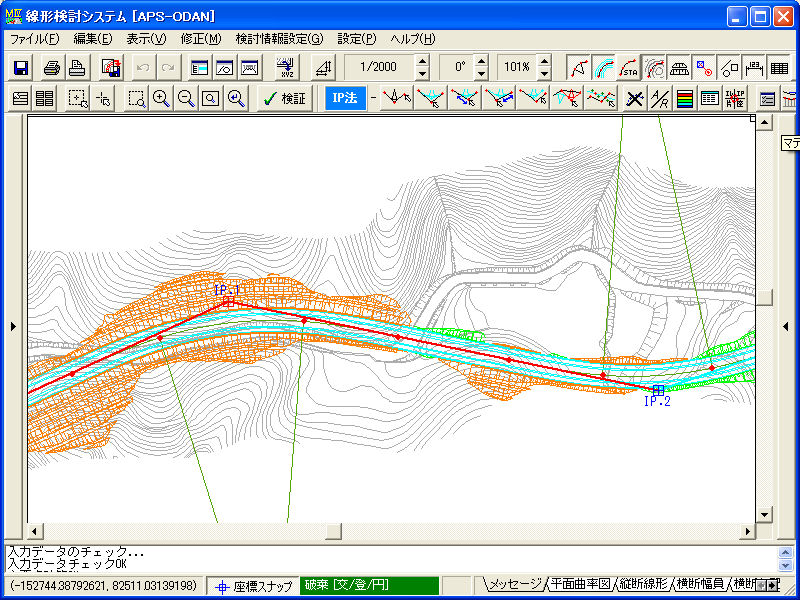Toggle the 座標スナップ coordinate snap
Viewport: 800px width, 600px height.
pos(254,586)
